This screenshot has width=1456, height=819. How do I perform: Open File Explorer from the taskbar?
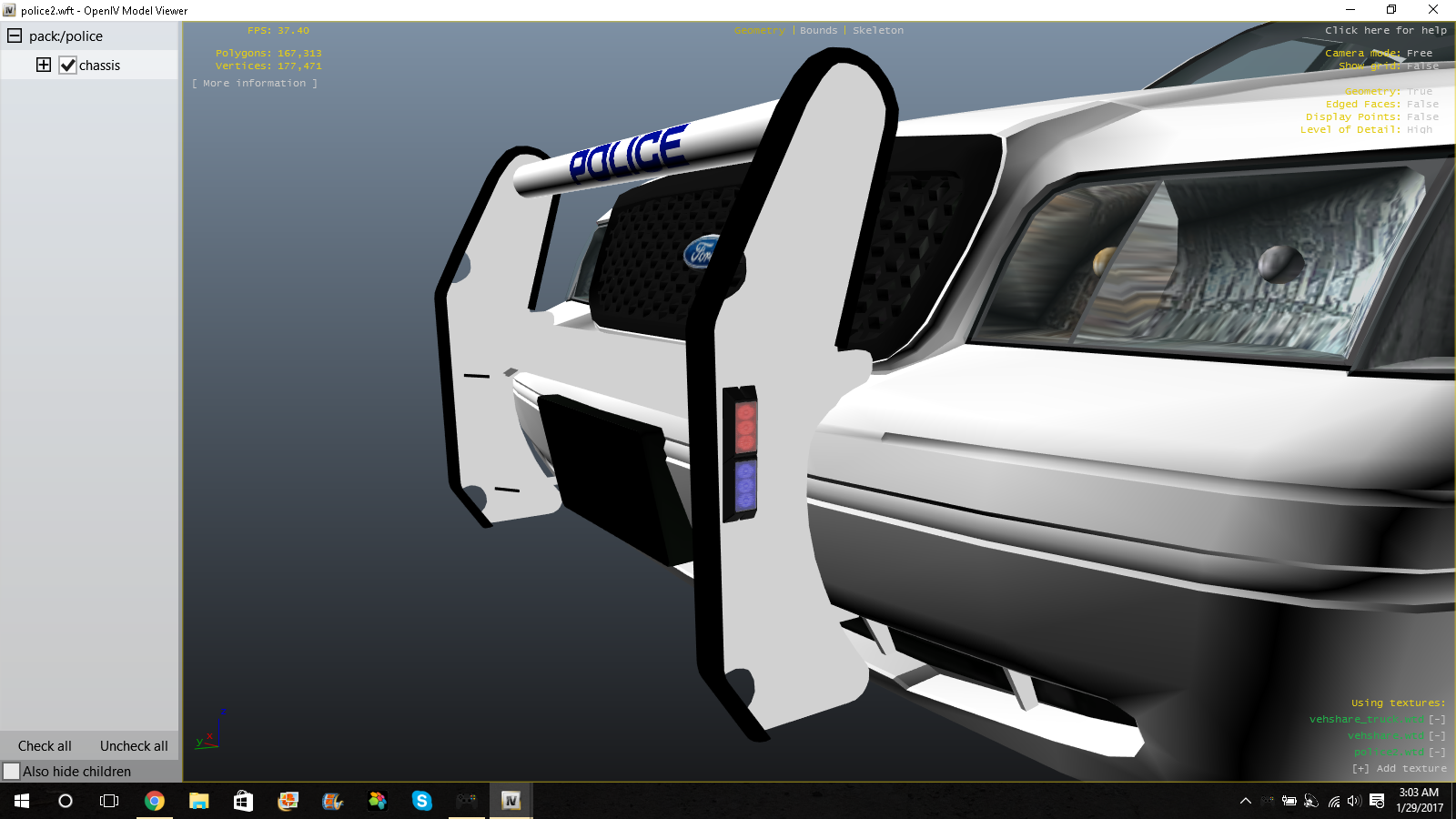point(198,801)
